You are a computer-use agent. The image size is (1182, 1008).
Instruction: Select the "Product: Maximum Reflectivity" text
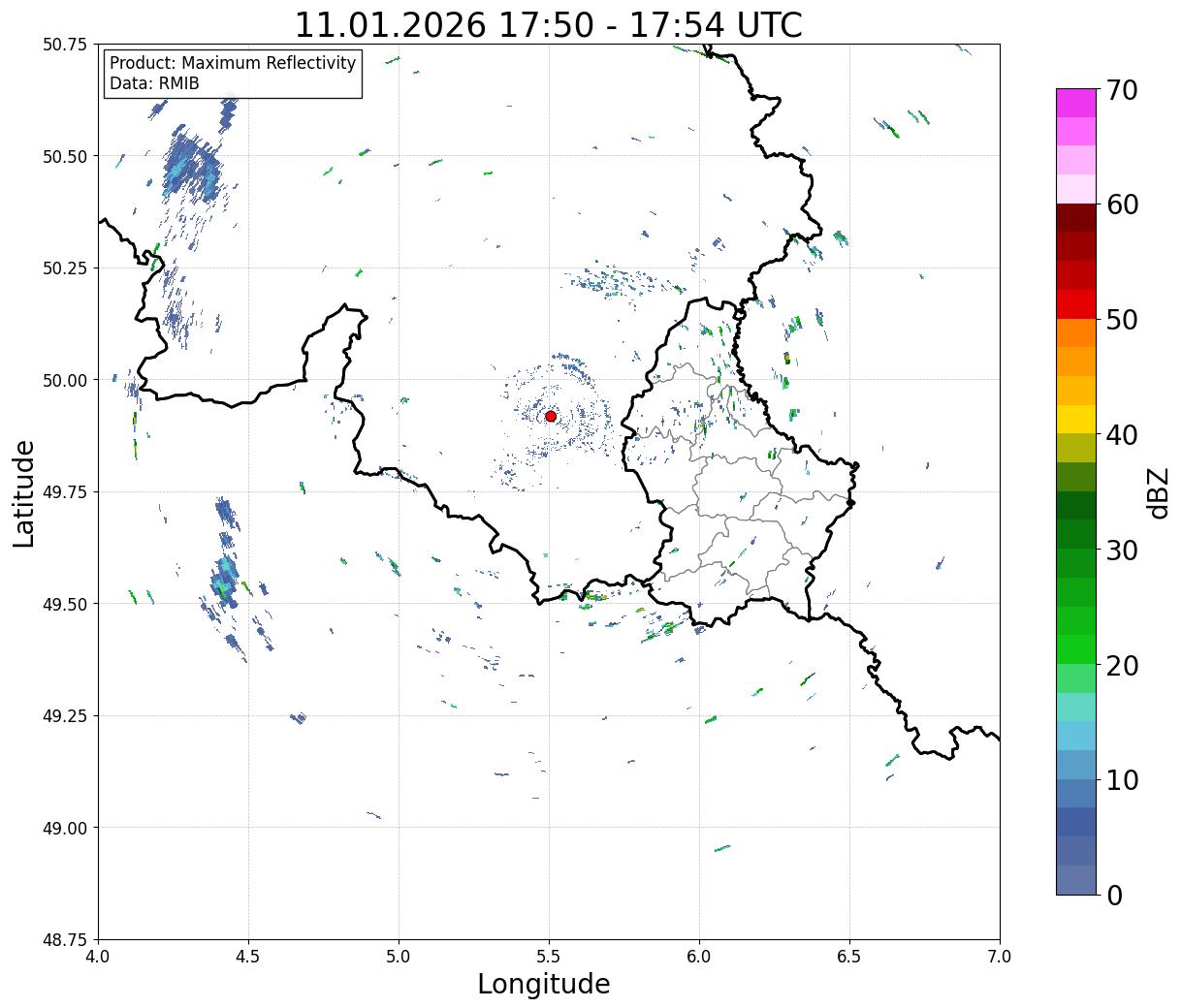(x=233, y=63)
